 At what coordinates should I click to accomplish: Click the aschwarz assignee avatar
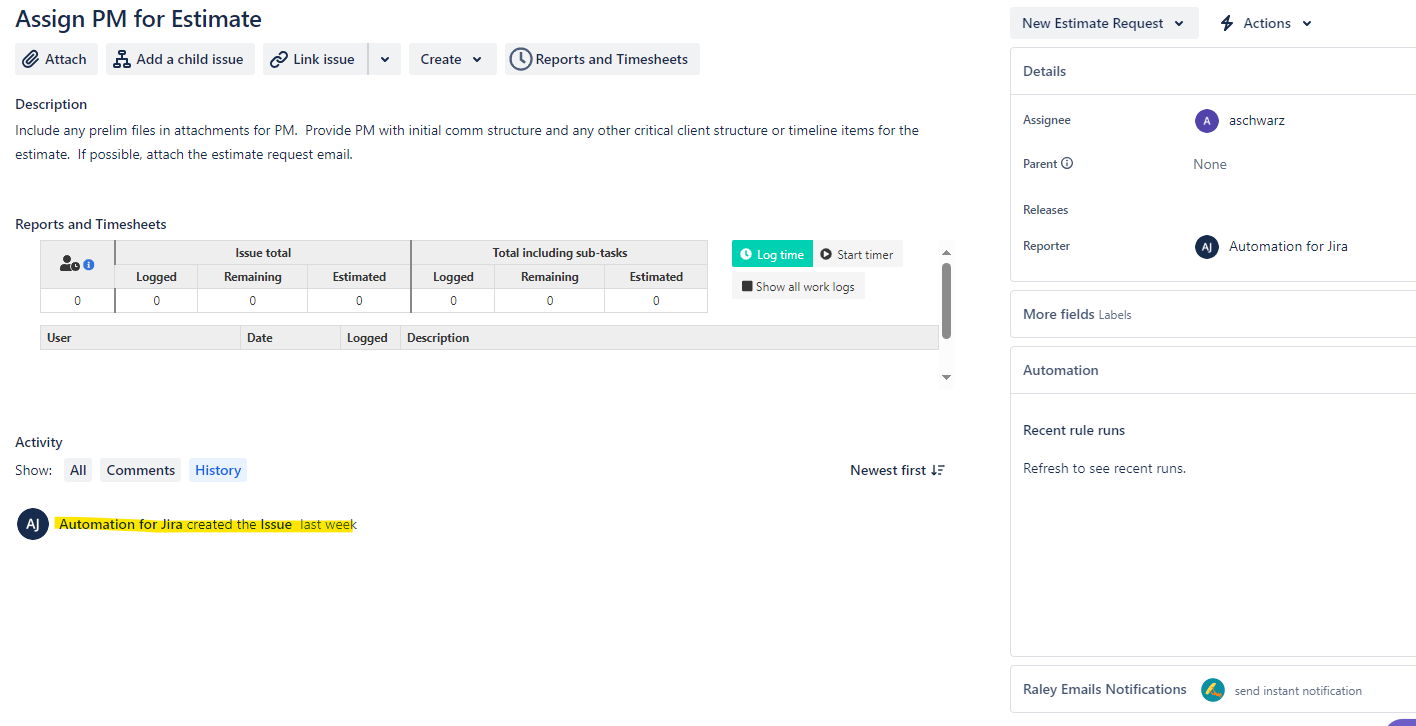[1207, 120]
